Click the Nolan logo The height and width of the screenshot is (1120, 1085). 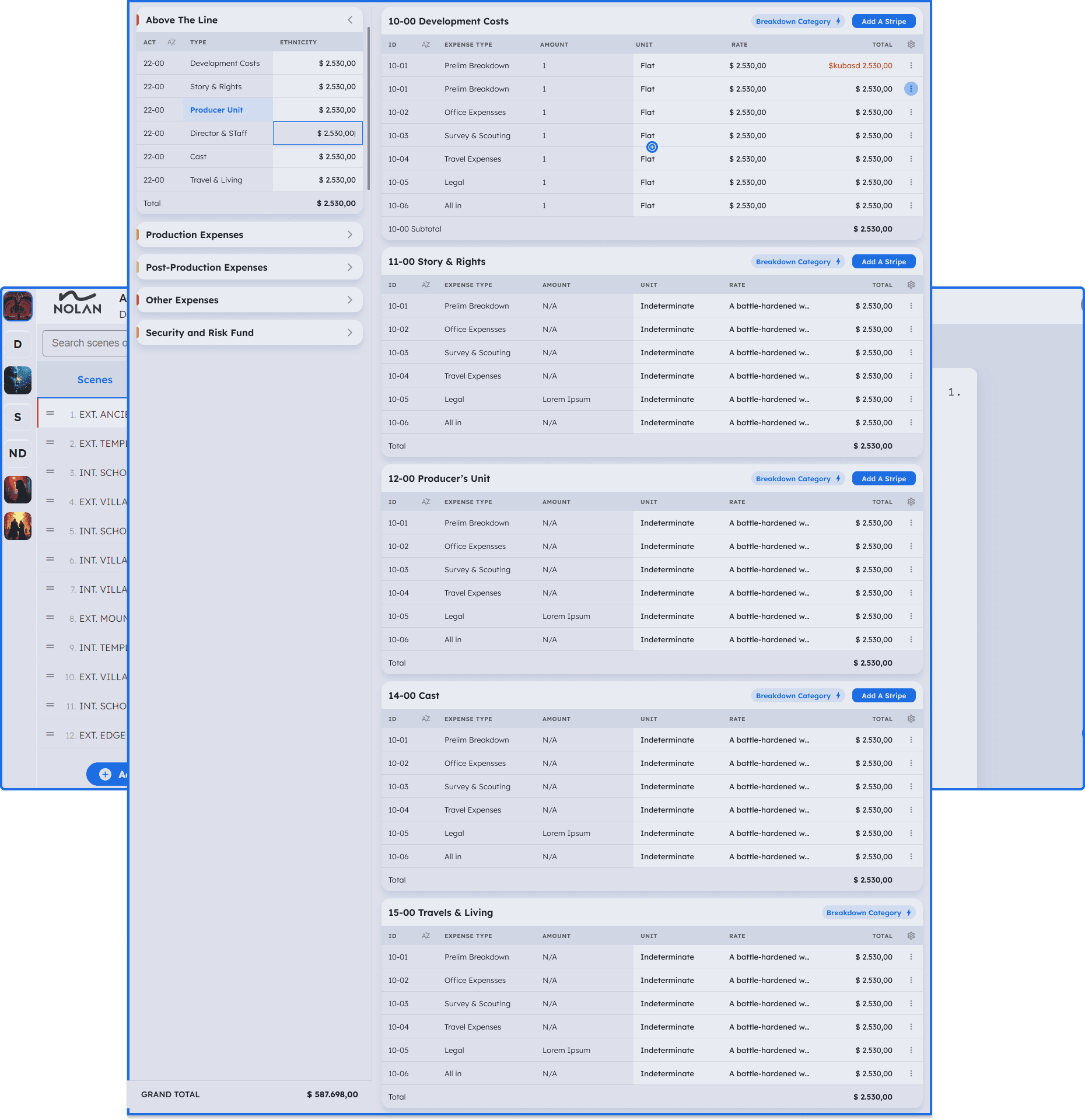point(78,303)
